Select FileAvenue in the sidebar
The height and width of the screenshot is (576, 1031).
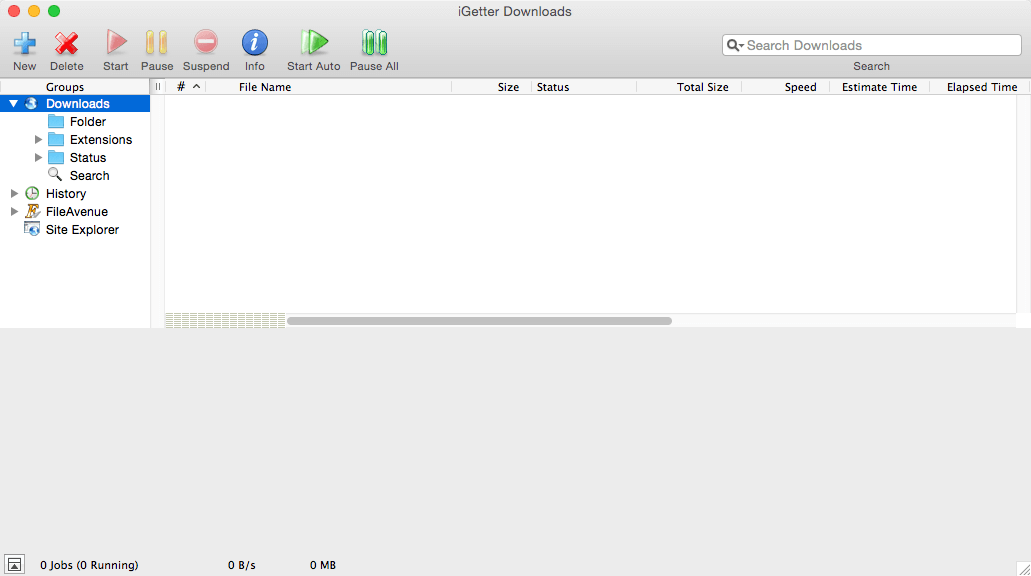click(75, 212)
